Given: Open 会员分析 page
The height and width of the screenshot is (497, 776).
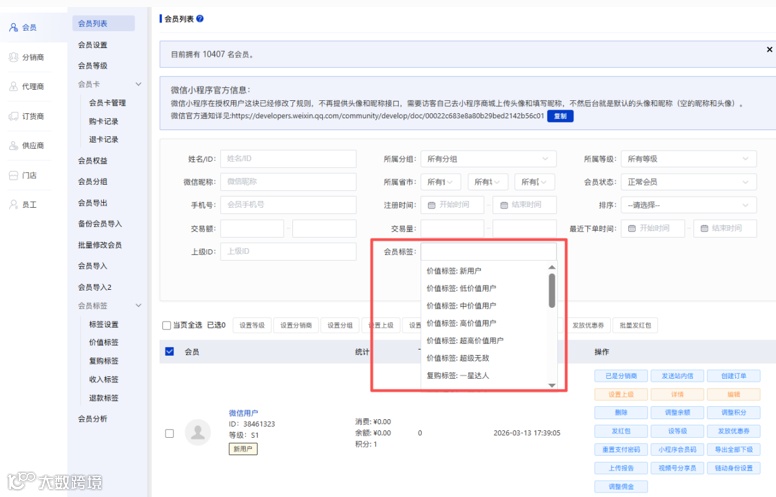Looking at the screenshot, I should [x=93, y=419].
